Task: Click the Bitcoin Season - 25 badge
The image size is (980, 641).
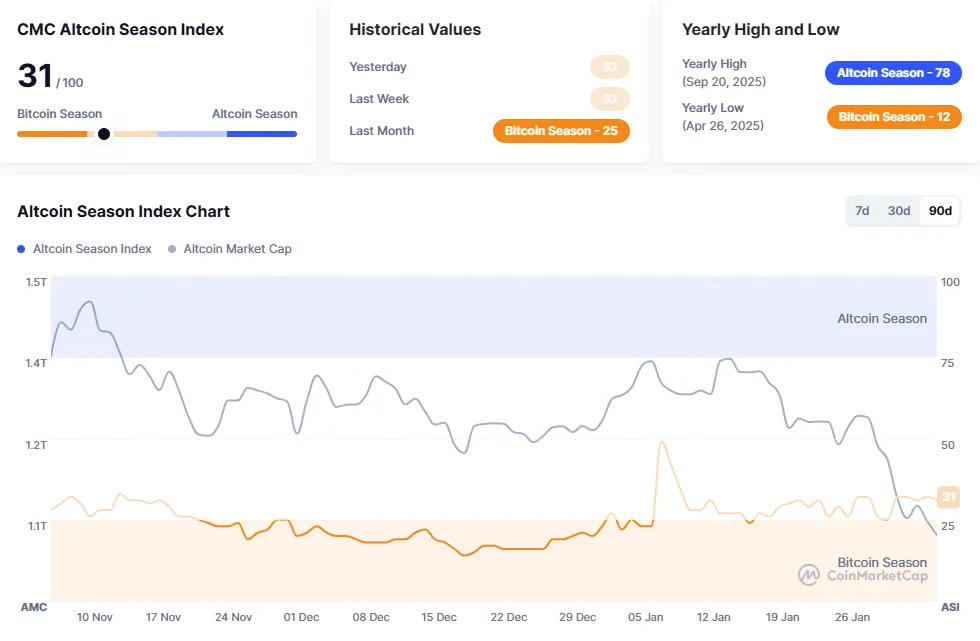Action: [x=561, y=131]
